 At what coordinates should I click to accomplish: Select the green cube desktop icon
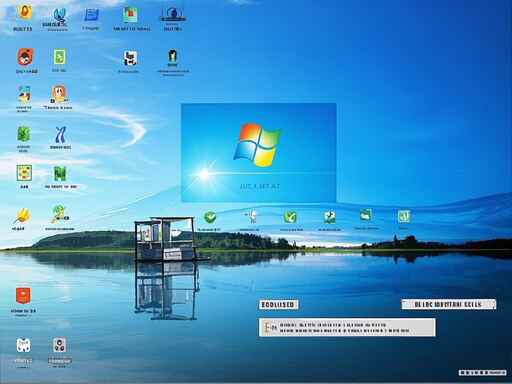(x=23, y=134)
